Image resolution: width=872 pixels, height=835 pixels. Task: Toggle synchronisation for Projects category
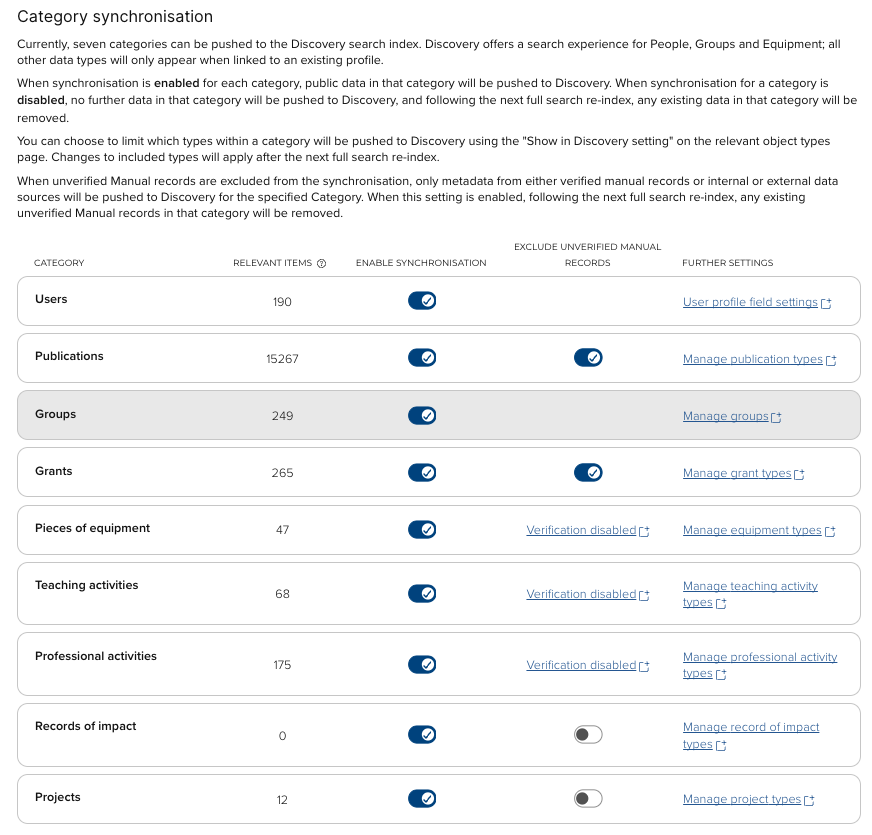pyautogui.click(x=422, y=798)
